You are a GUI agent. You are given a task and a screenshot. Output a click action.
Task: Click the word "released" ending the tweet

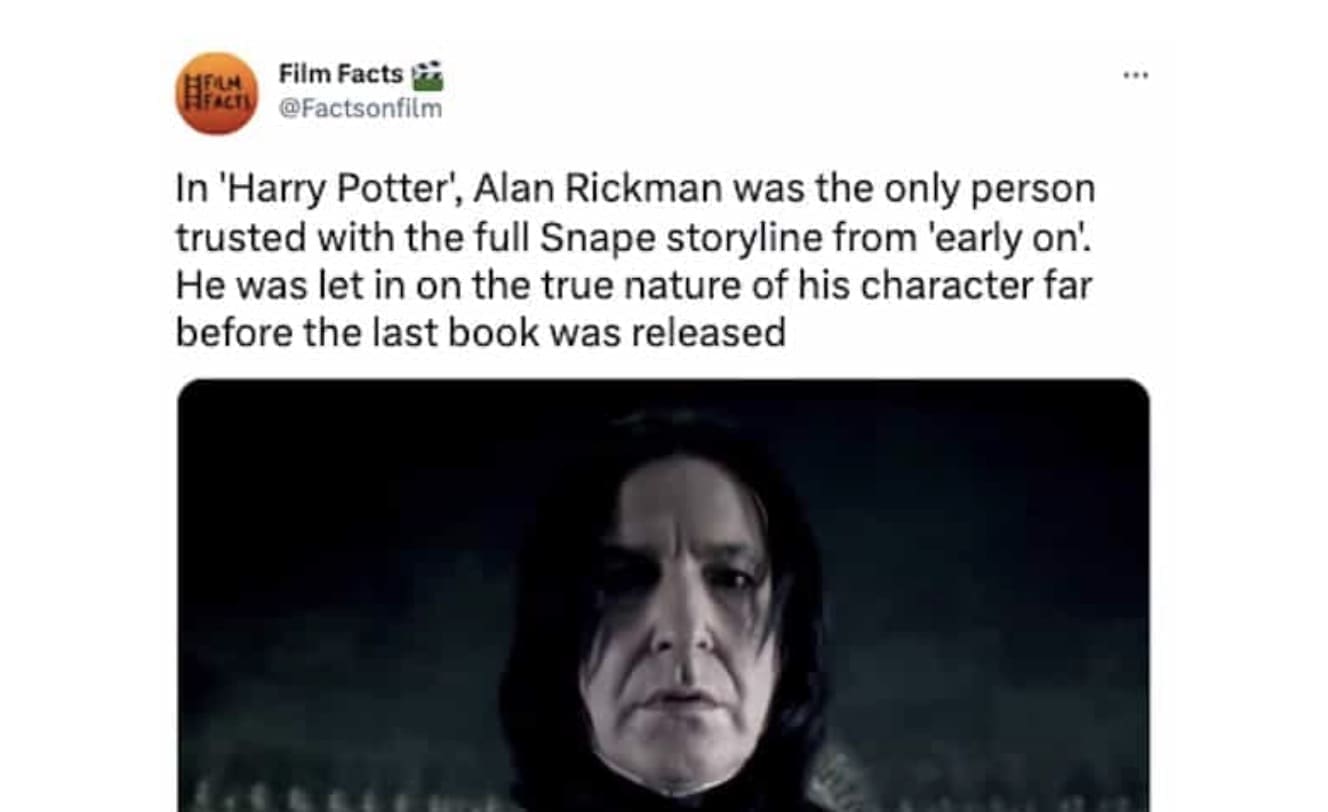tap(708, 333)
